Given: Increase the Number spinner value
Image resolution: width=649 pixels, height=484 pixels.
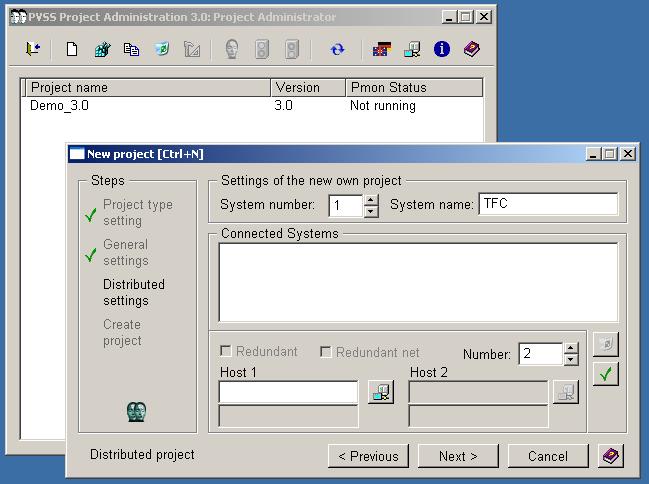Looking at the screenshot, I should (571, 348).
